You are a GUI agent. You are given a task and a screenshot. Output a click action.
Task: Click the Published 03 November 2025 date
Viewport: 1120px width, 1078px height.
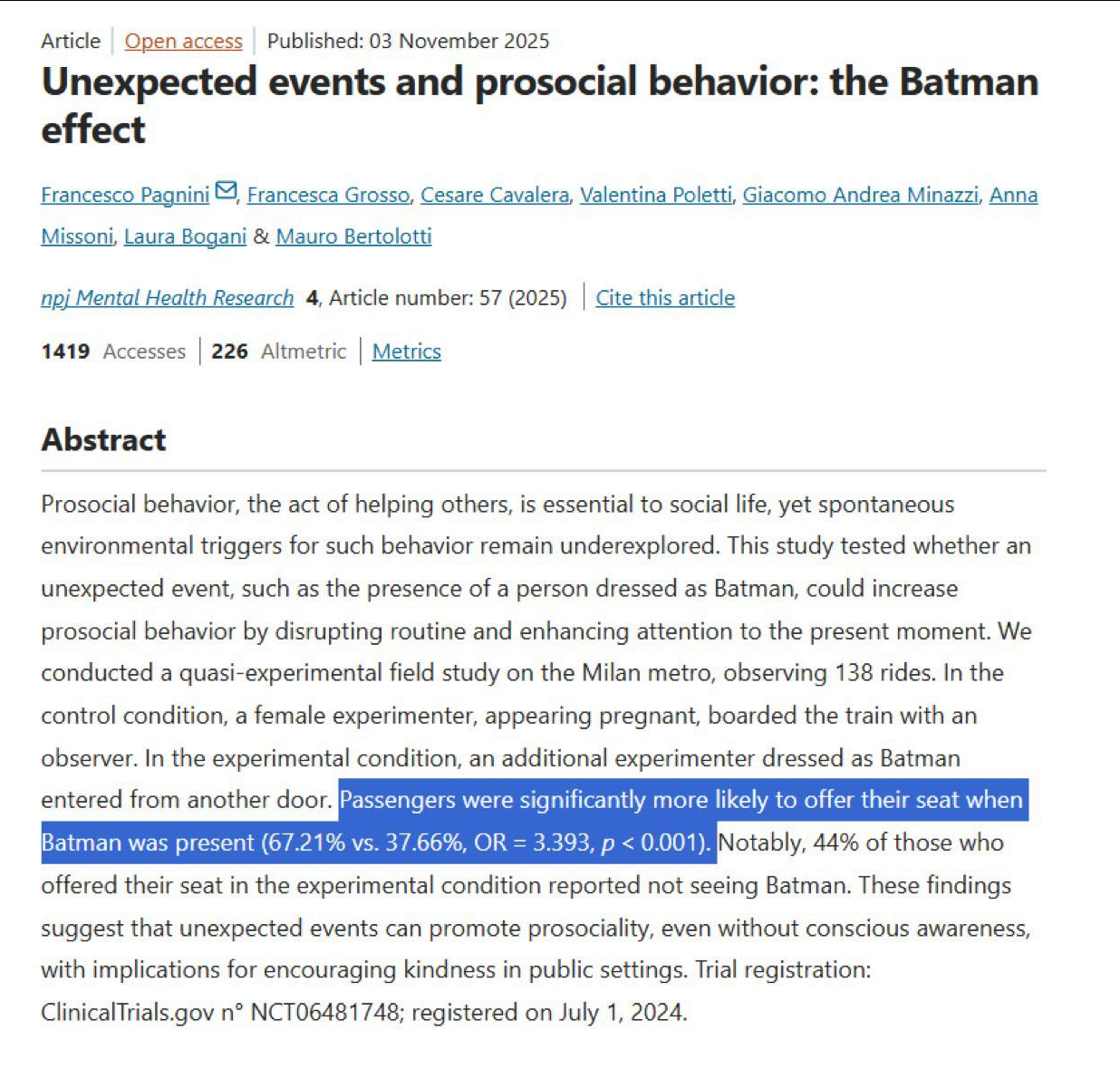point(408,42)
